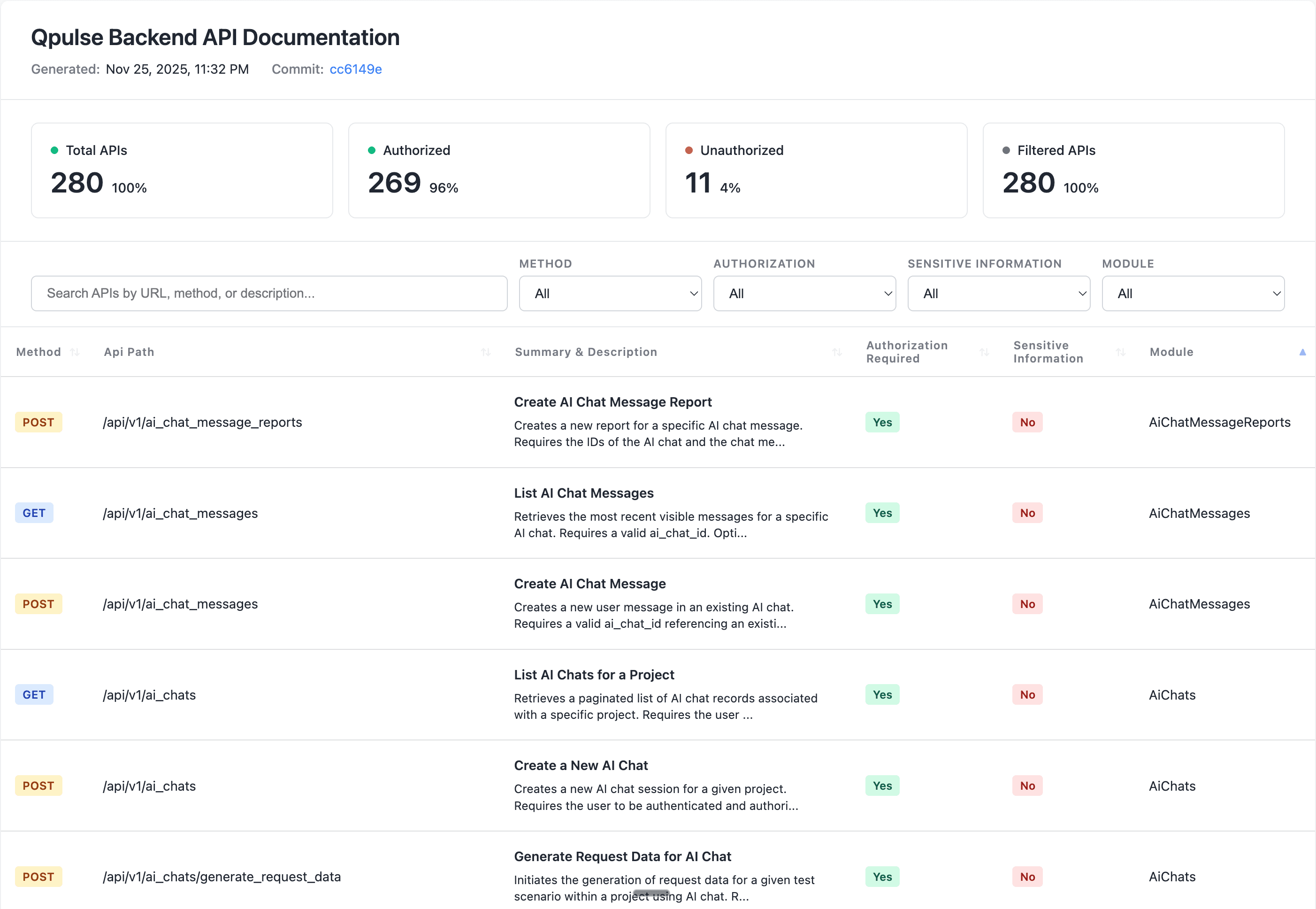Click No badge in Generate Request Data row
1316x909 pixels.
[x=1027, y=877]
